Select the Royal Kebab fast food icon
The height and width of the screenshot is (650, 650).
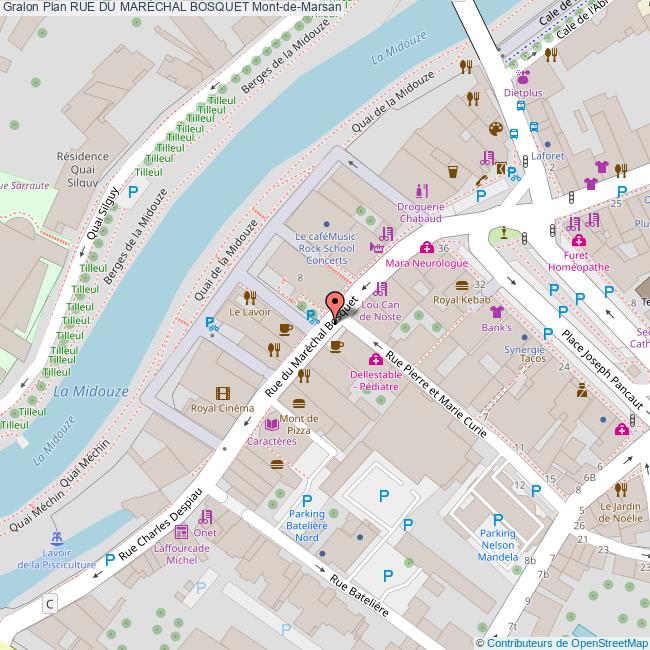461,284
